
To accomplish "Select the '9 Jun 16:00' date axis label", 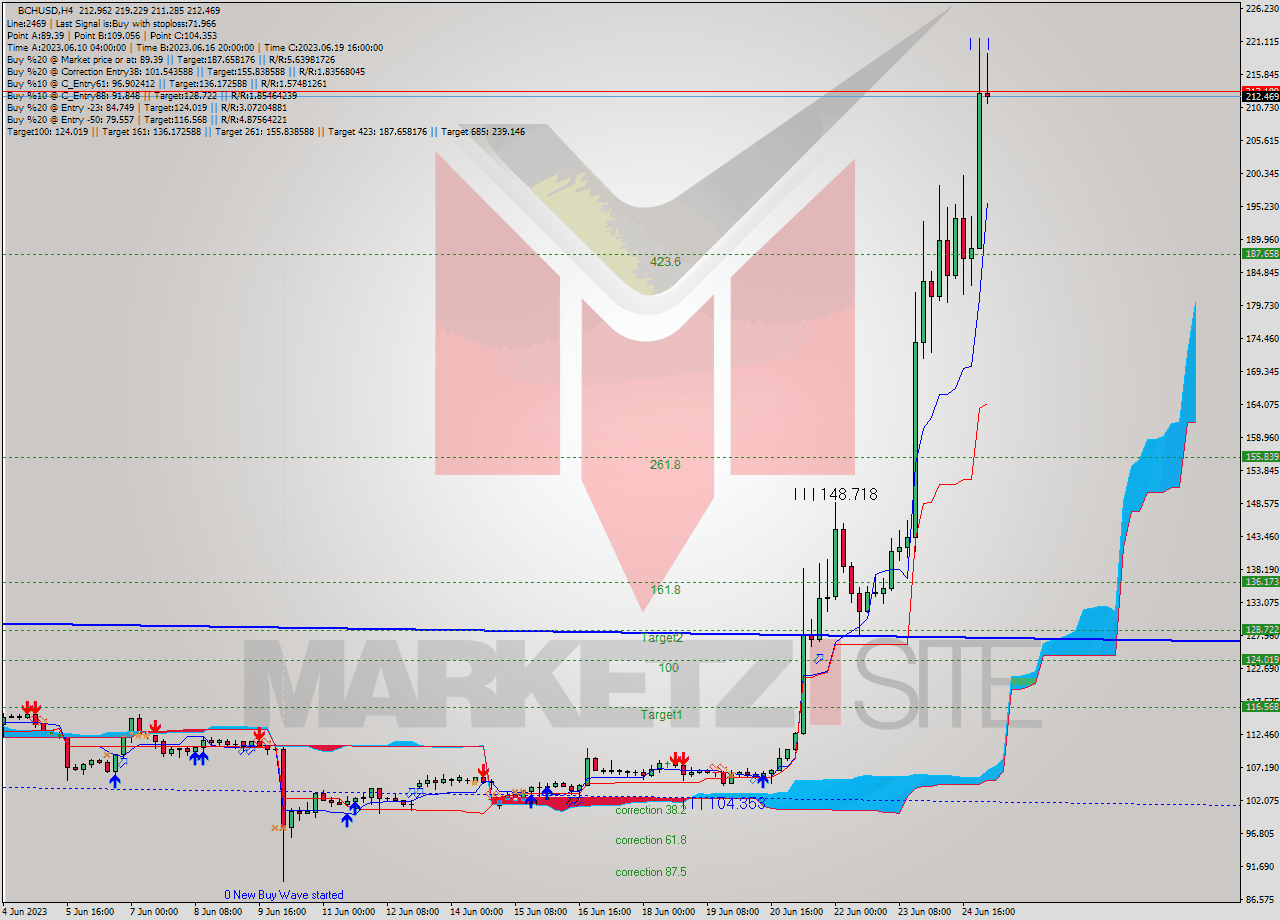I will pos(281,912).
